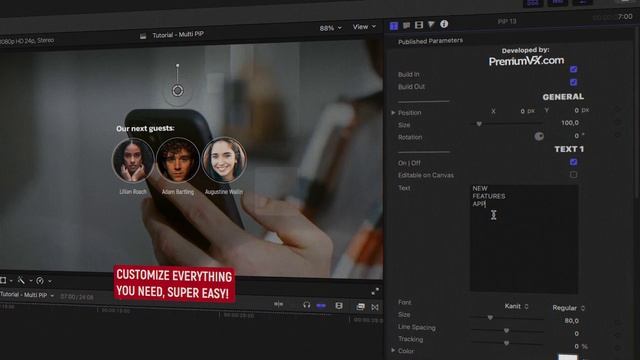
Task: Click the retime speedometer icon
Action: [40, 280]
